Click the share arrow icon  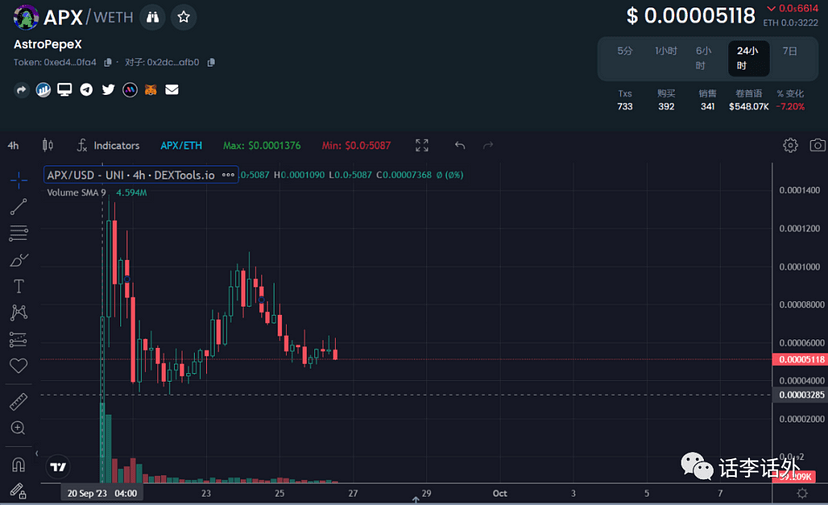coord(21,90)
